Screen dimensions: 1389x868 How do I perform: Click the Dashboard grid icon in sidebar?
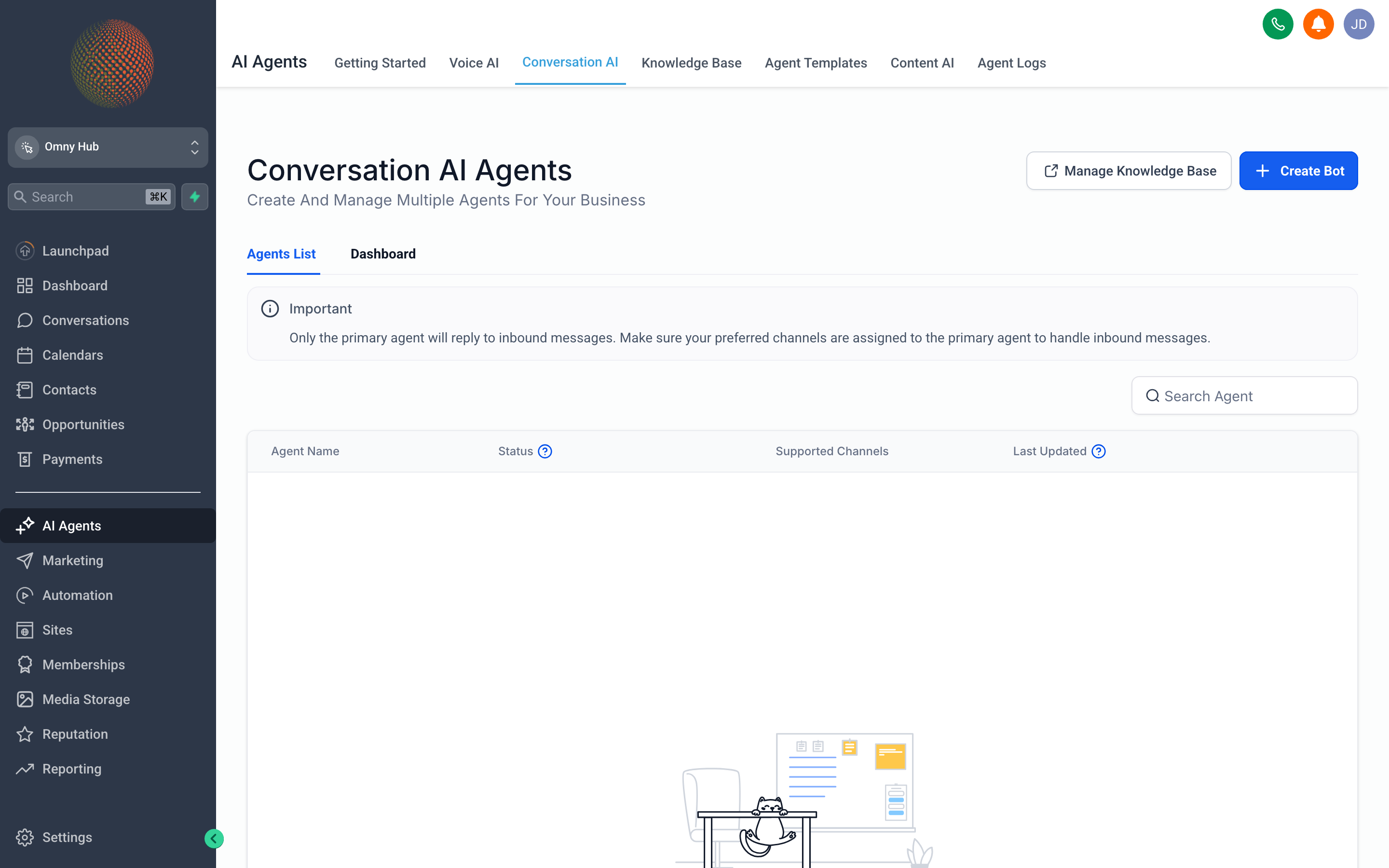(25, 285)
